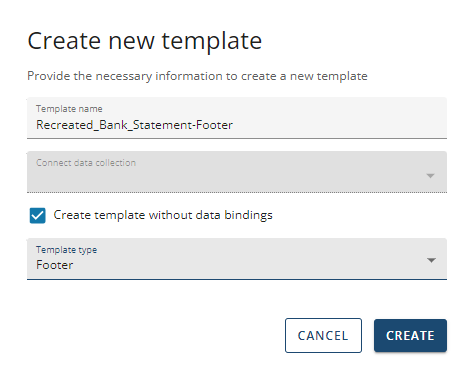Place cursor at end of template name text

pos(234,125)
